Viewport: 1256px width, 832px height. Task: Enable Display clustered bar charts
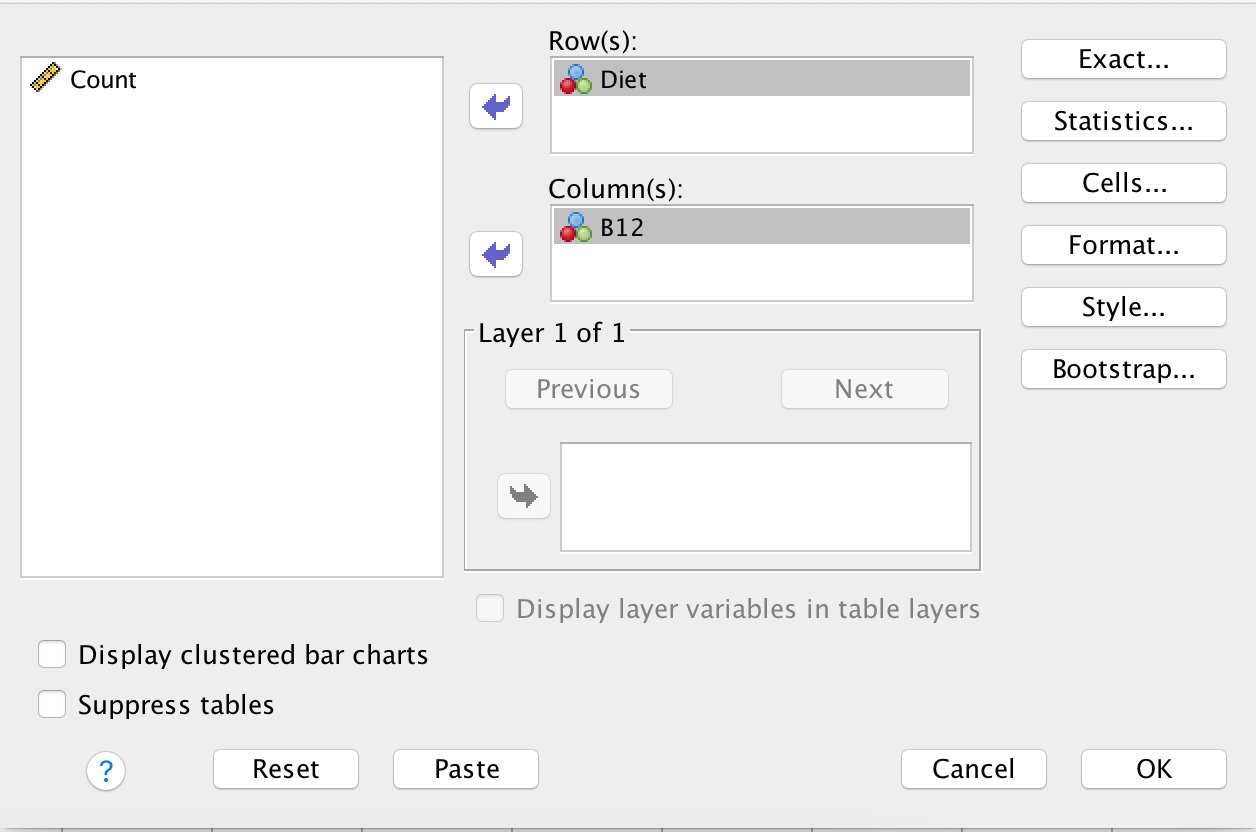tap(52, 654)
